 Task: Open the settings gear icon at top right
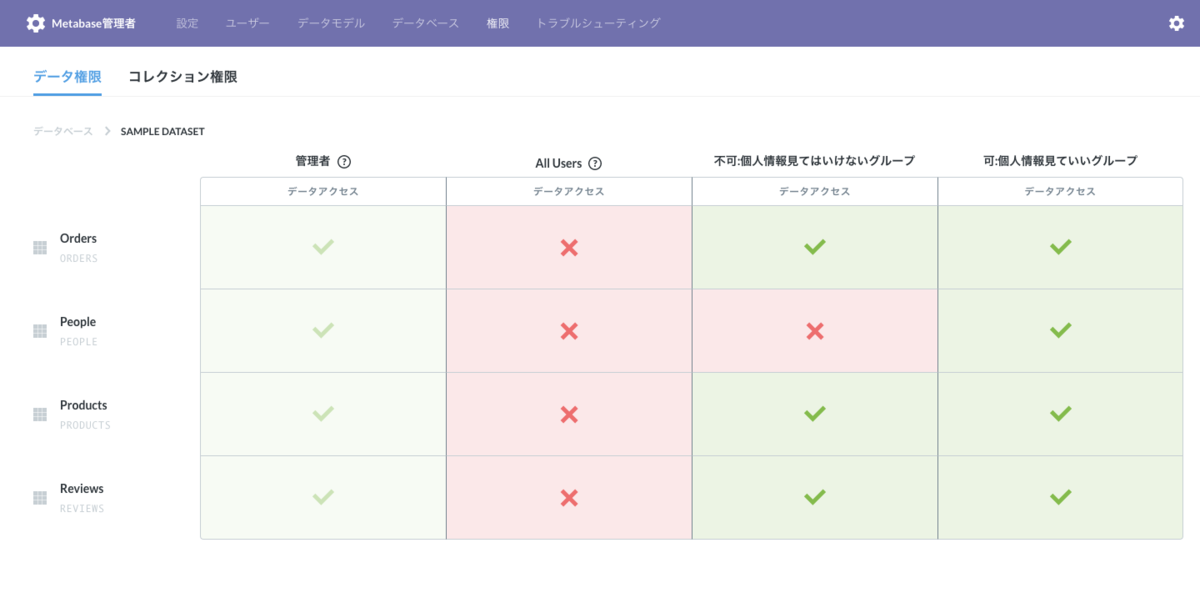1176,23
